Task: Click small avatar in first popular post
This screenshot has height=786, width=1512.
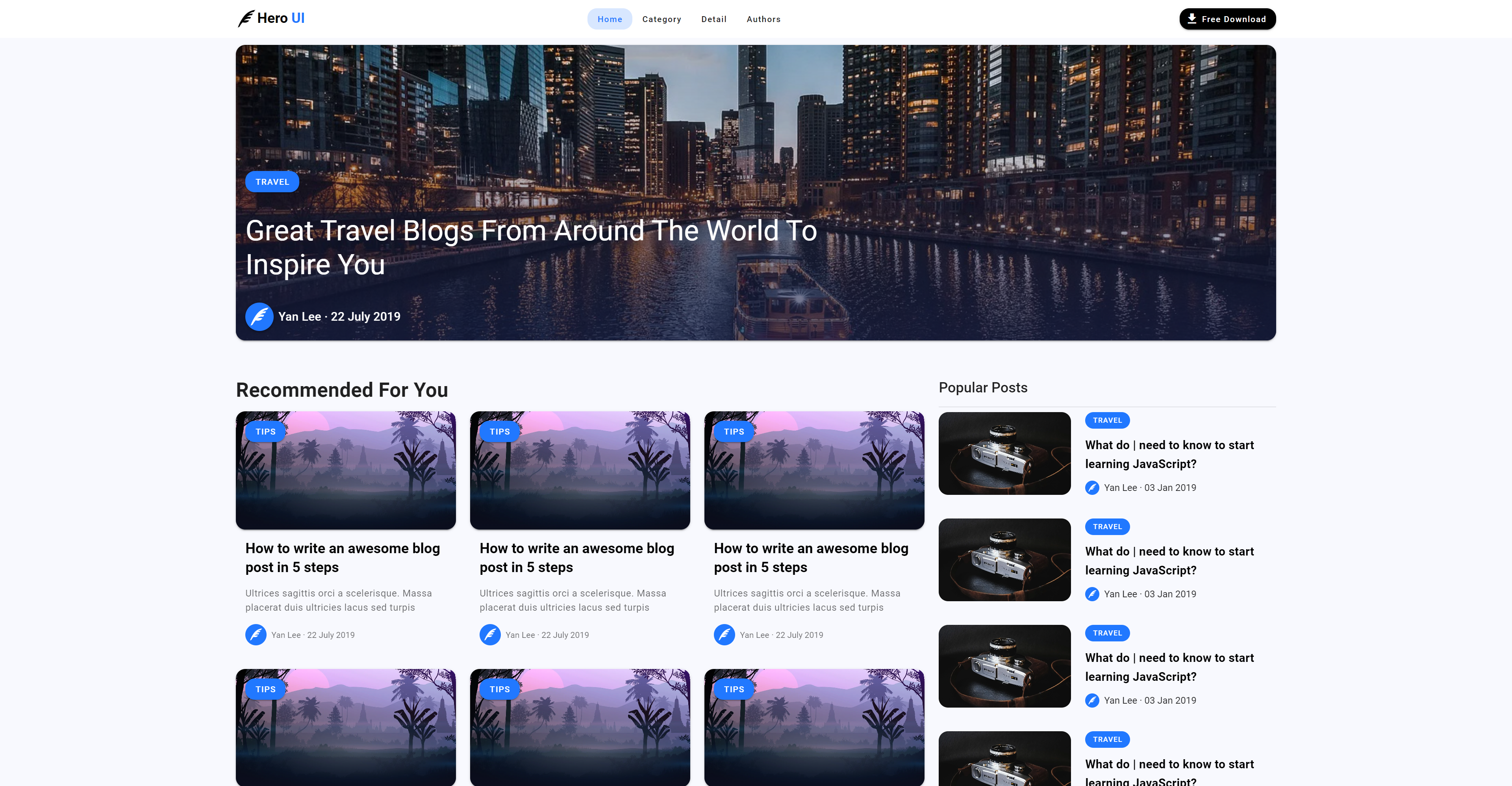Action: pos(1092,488)
